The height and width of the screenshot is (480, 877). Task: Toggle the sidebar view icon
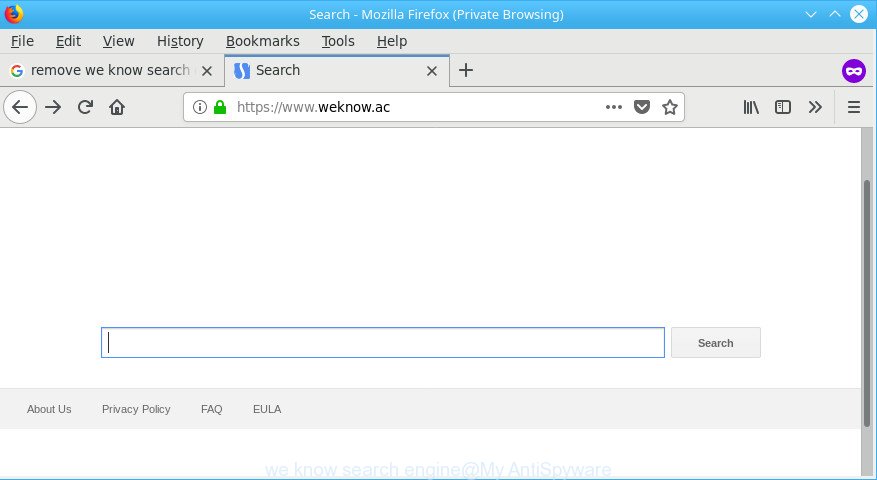pyautogui.click(x=782, y=107)
